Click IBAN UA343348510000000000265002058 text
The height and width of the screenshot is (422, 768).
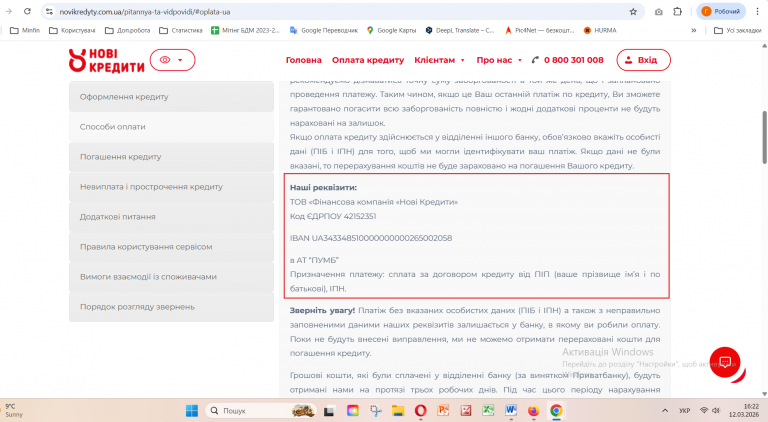(371, 238)
